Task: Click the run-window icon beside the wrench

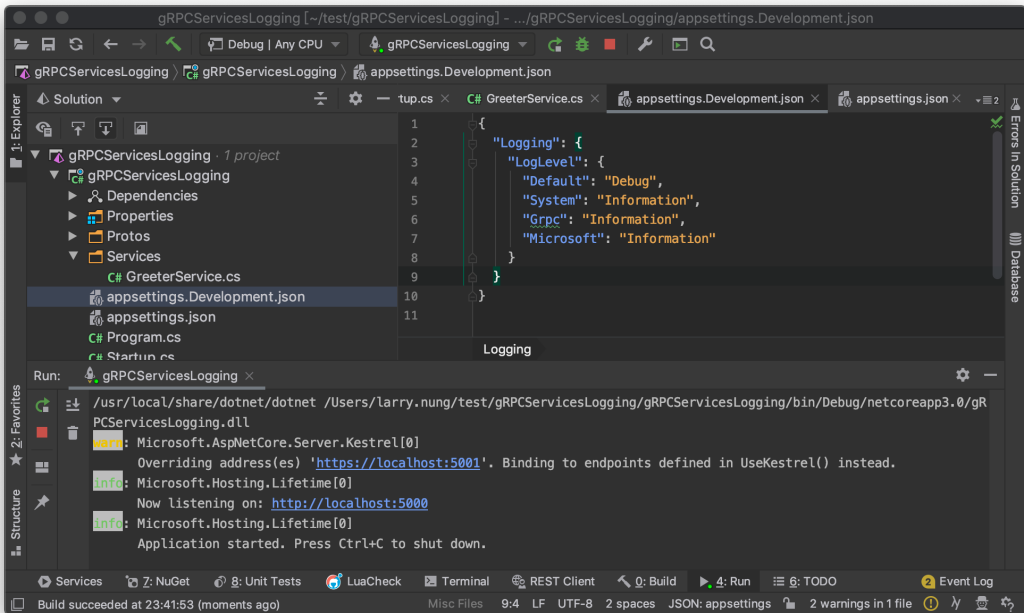Action: [x=680, y=44]
